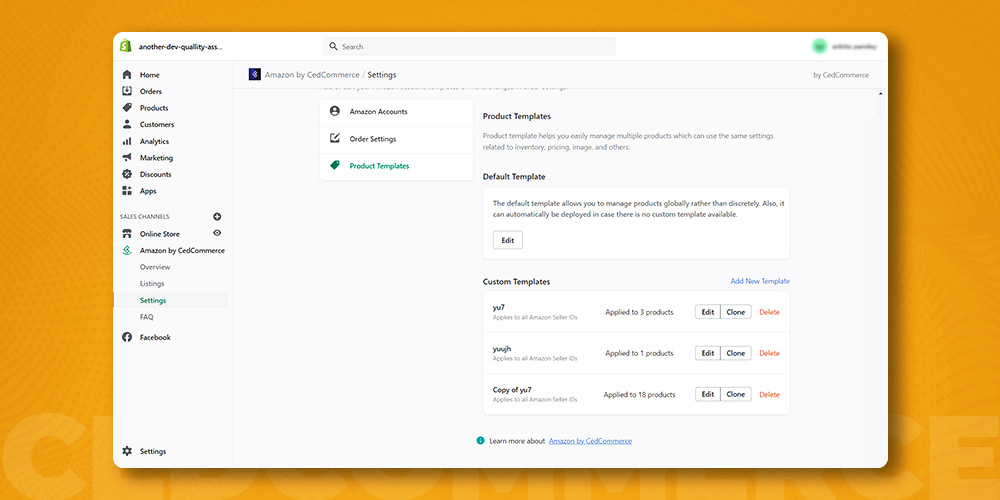The image size is (1000, 500).
Task: Switch to Amazon Accounts tab
Action: (x=396, y=112)
